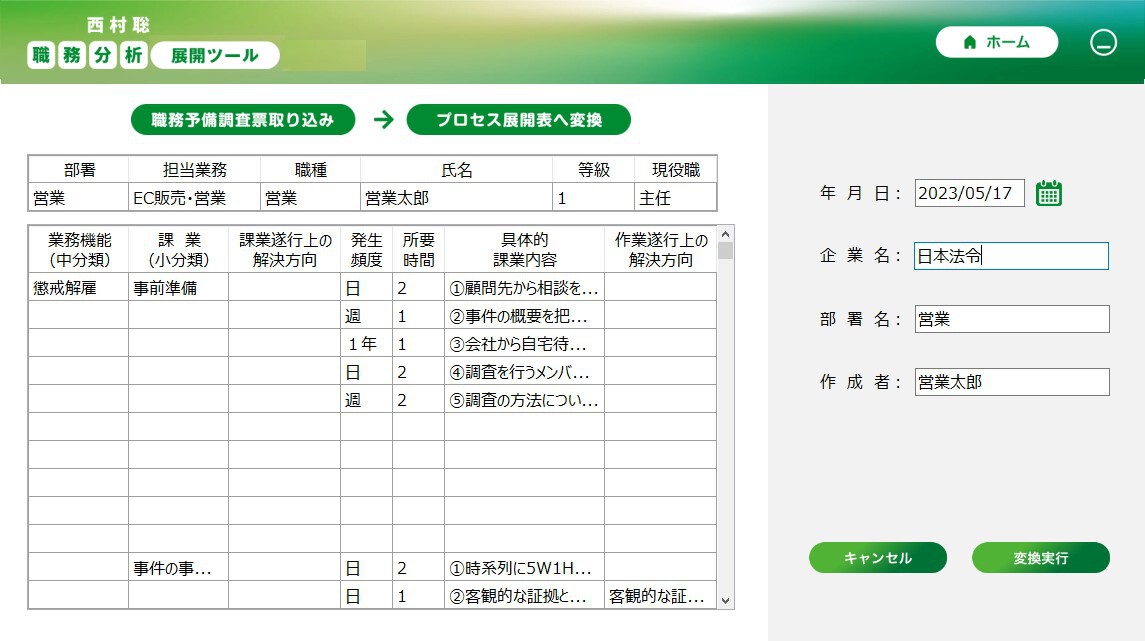This screenshot has height=641, width=1145.
Task: Click the 具体的課業内容 column header
Action: 524,250
